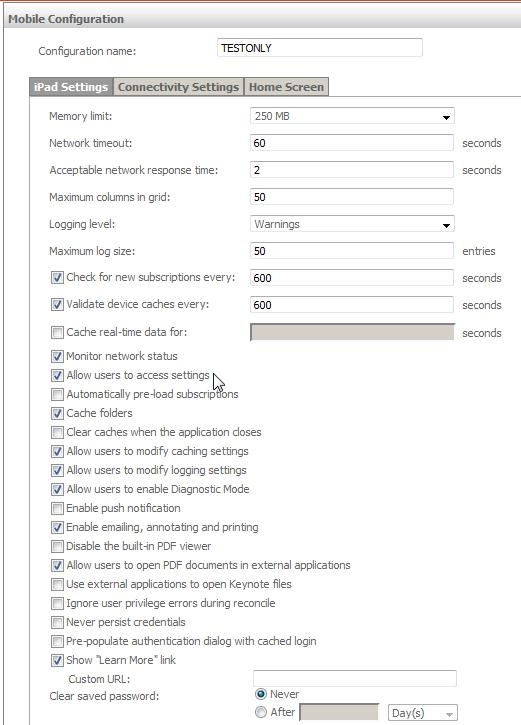The image size is (521, 725).
Task: Choose Never for clear saved password
Action: tap(261, 694)
